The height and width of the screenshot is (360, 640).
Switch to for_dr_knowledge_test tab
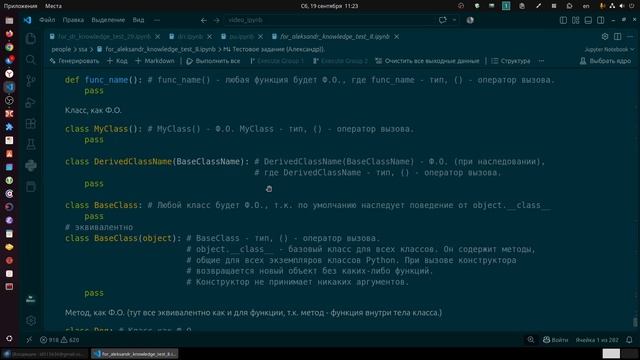click(104, 36)
